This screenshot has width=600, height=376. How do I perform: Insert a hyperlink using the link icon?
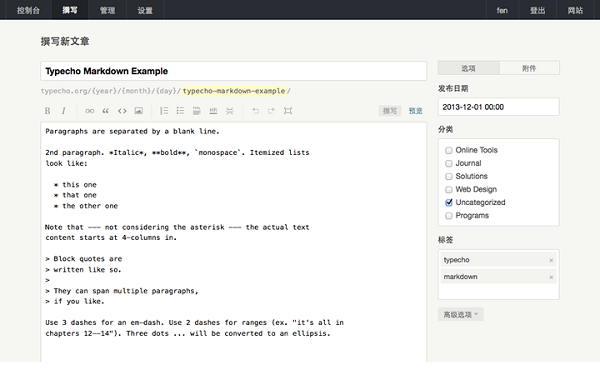(x=90, y=111)
